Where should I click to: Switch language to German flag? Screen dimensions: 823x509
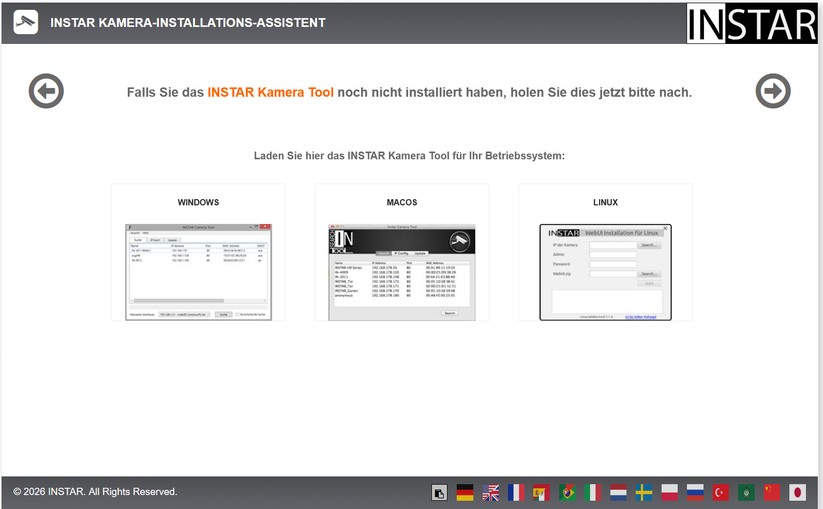click(465, 493)
